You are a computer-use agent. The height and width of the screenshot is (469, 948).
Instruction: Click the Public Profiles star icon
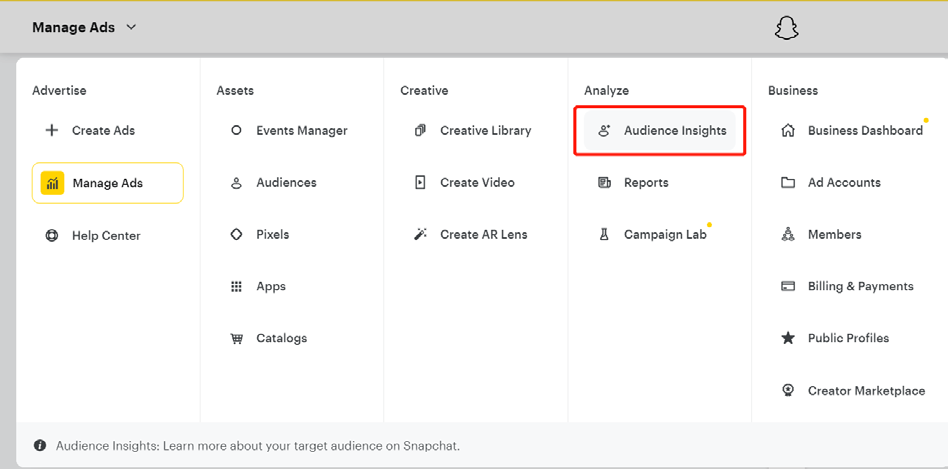788,338
